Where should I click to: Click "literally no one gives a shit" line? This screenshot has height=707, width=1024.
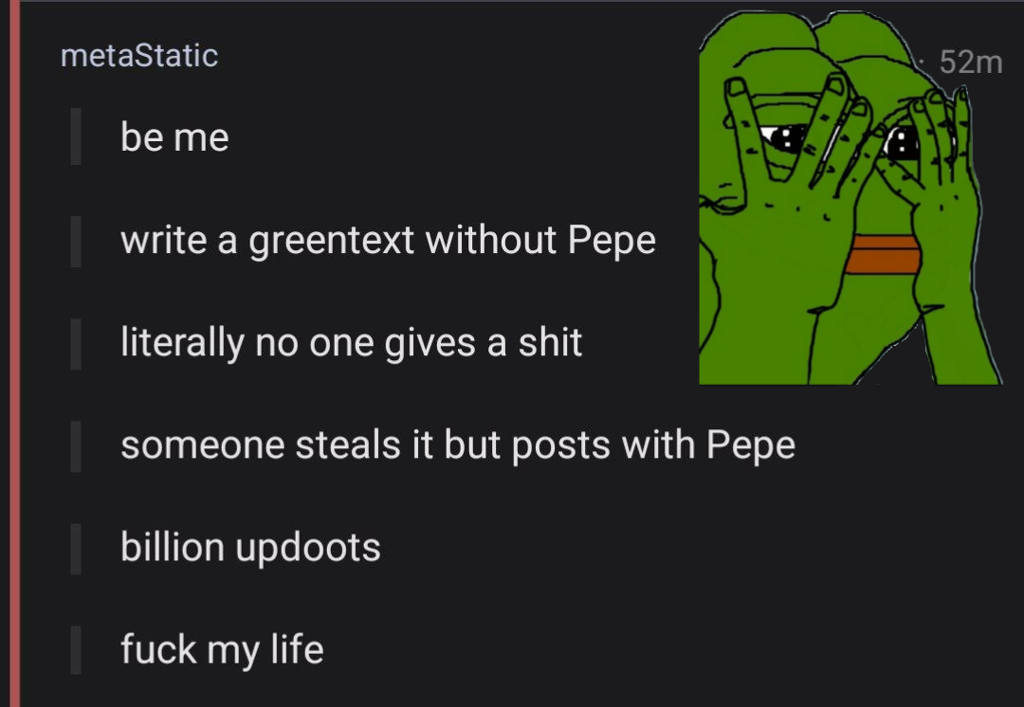coord(351,342)
